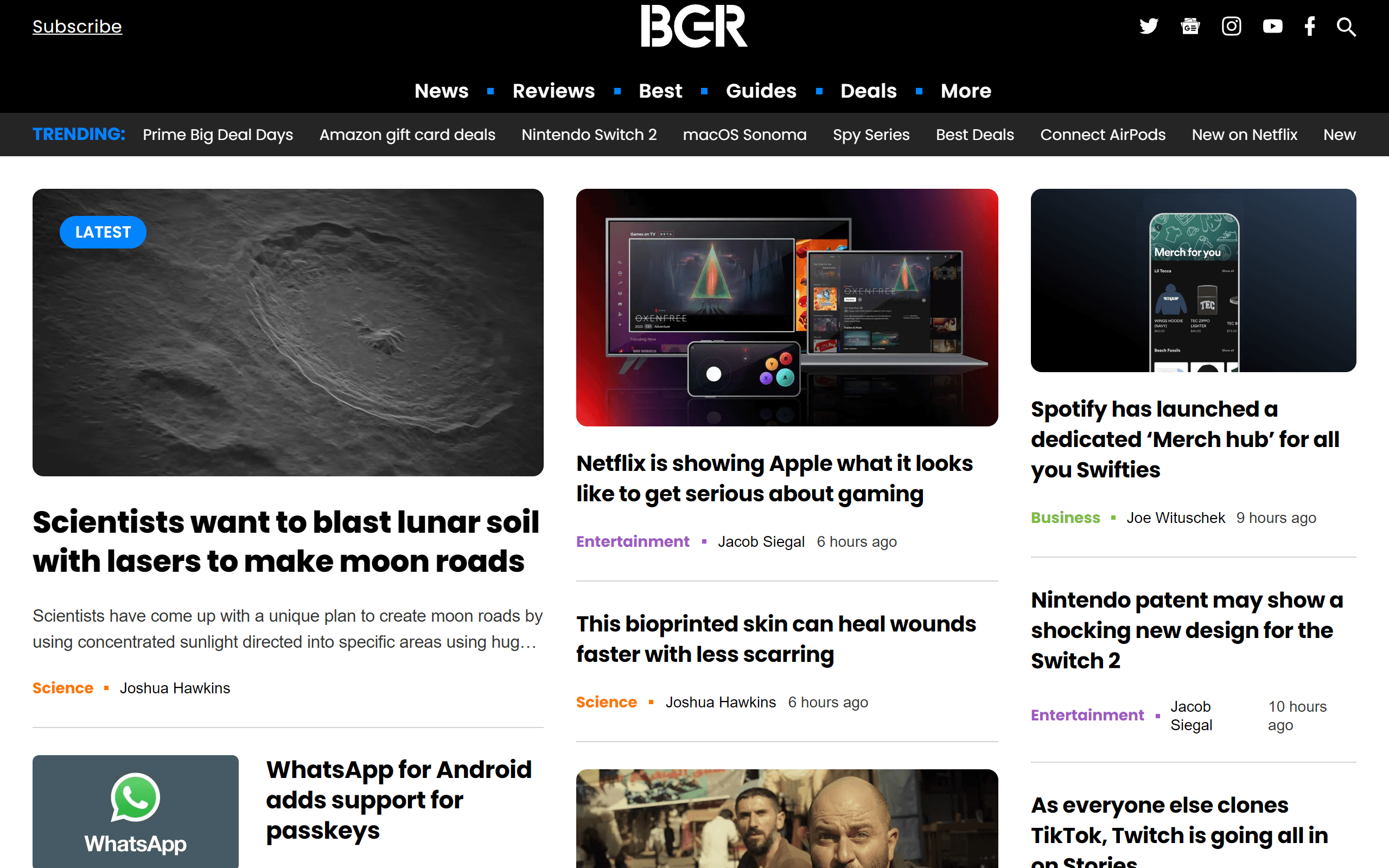Open Science category under moon roads article

62,688
